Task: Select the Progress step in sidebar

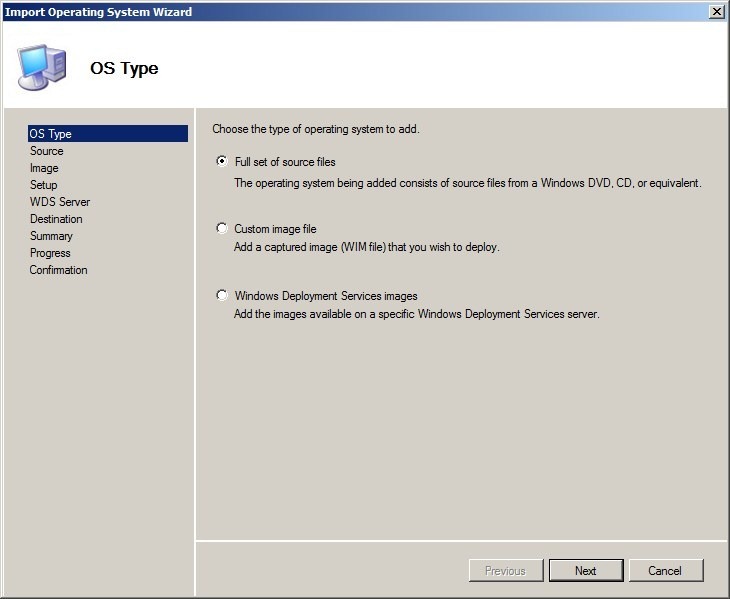Action: (50, 253)
